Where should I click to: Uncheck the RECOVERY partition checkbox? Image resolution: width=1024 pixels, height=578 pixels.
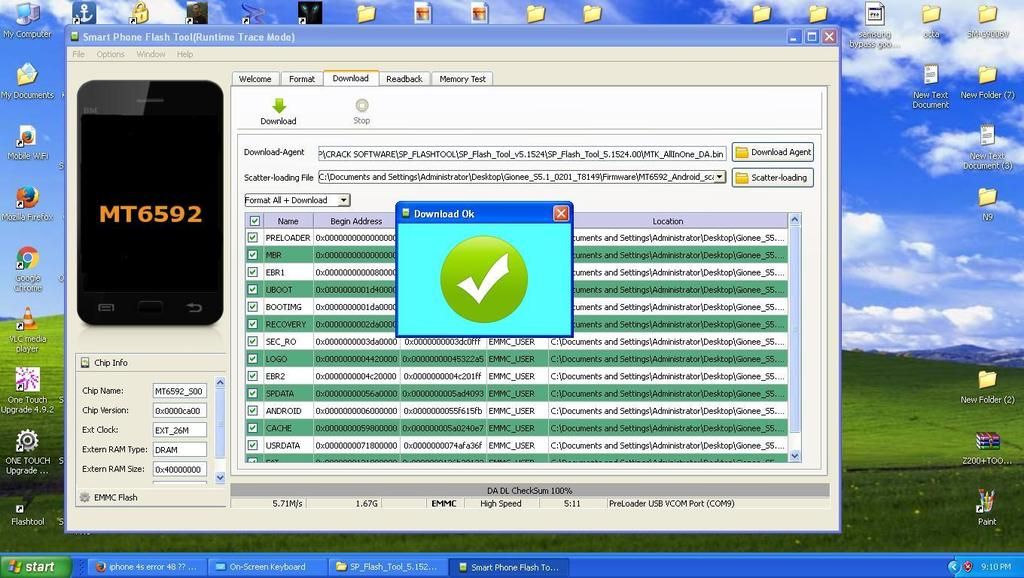[253, 324]
